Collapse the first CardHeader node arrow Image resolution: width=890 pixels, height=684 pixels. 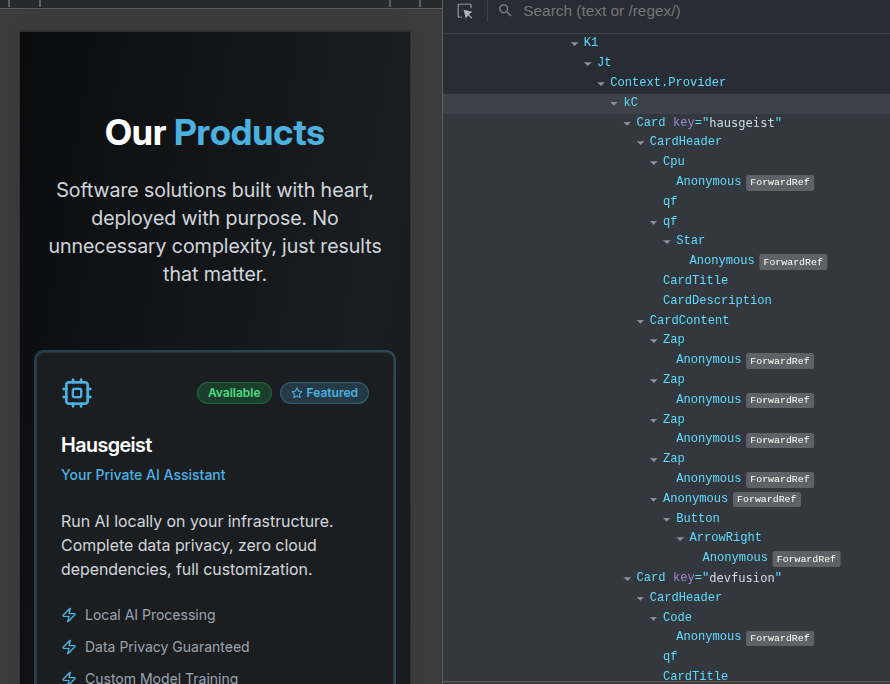(640, 142)
